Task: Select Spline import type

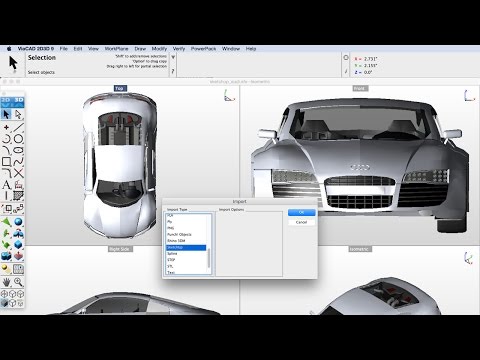Action: point(186,254)
